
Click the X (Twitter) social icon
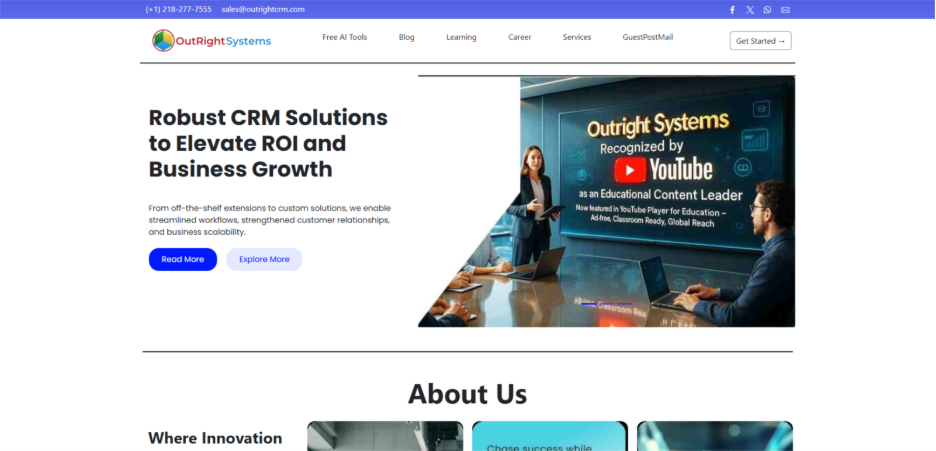point(750,10)
